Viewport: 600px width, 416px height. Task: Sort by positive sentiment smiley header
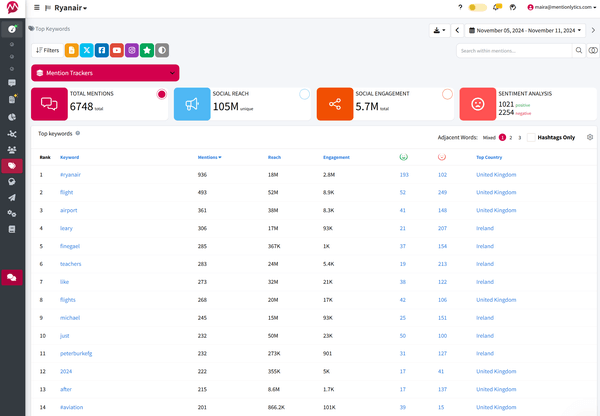coord(403,157)
